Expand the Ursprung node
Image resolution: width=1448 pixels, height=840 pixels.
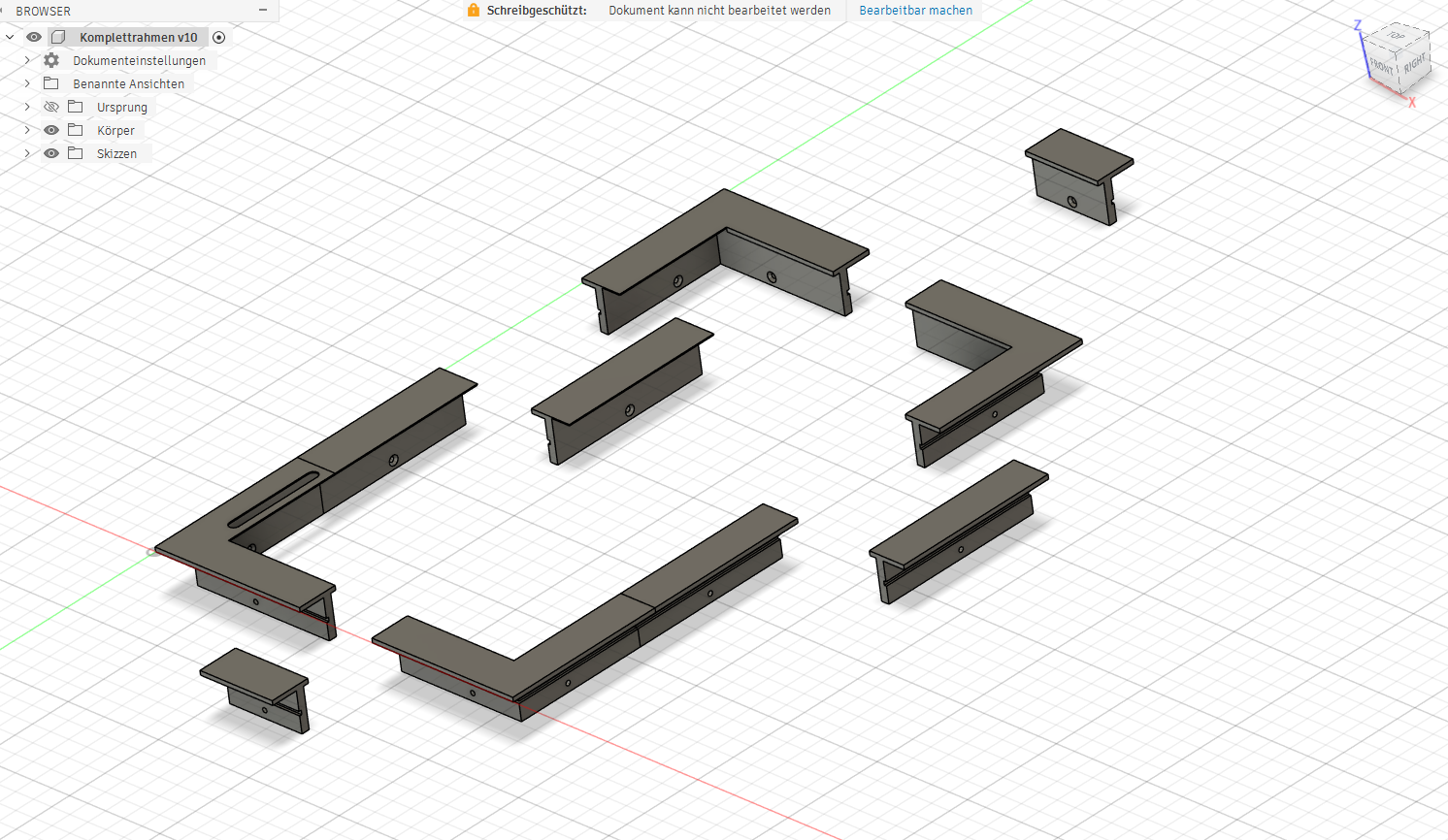(27, 107)
